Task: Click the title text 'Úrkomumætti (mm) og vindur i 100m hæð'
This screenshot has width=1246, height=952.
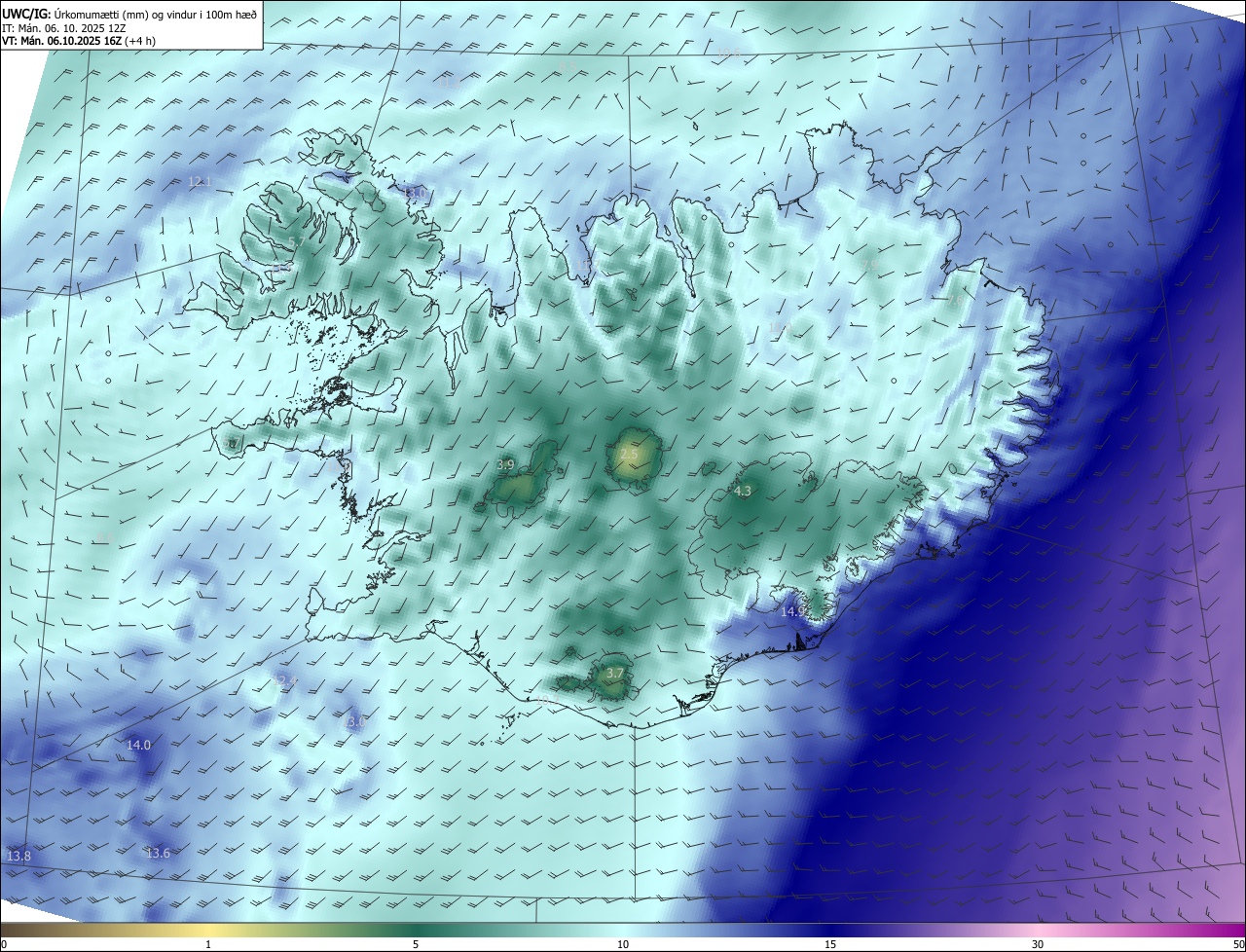Action: pos(156,14)
